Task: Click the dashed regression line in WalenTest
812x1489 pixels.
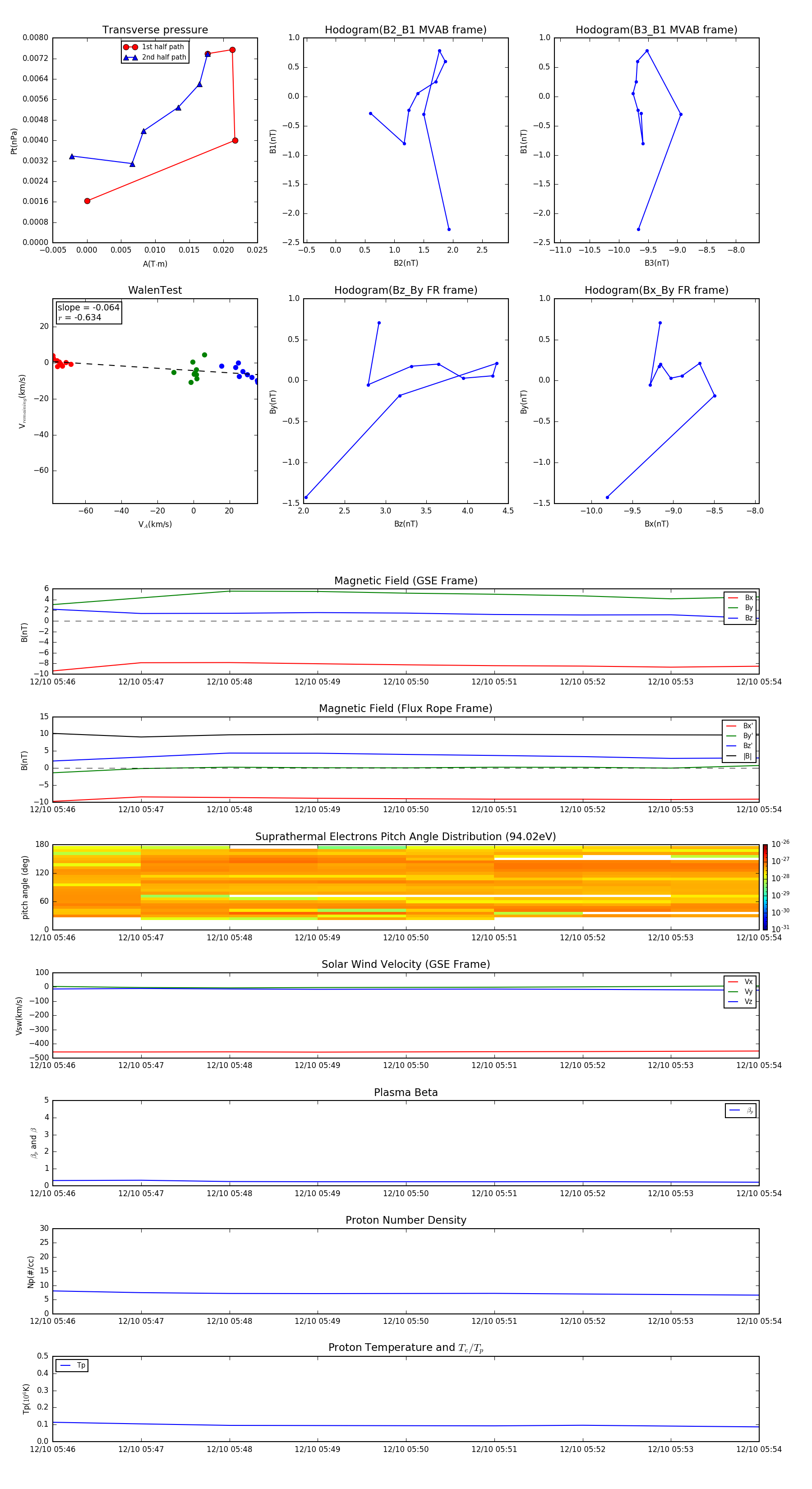Action: click(x=155, y=368)
